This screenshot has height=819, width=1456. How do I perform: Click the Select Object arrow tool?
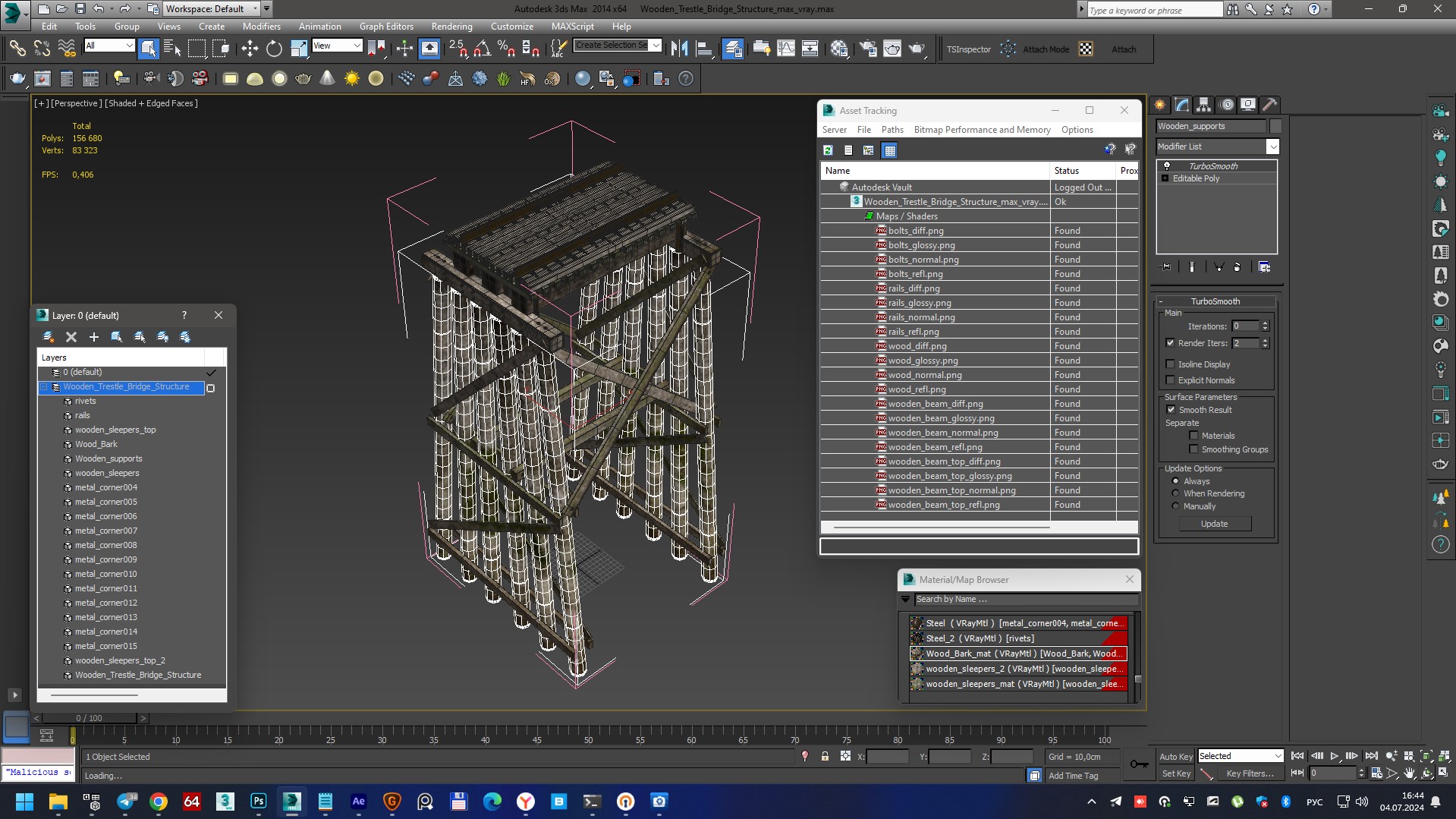pos(148,49)
